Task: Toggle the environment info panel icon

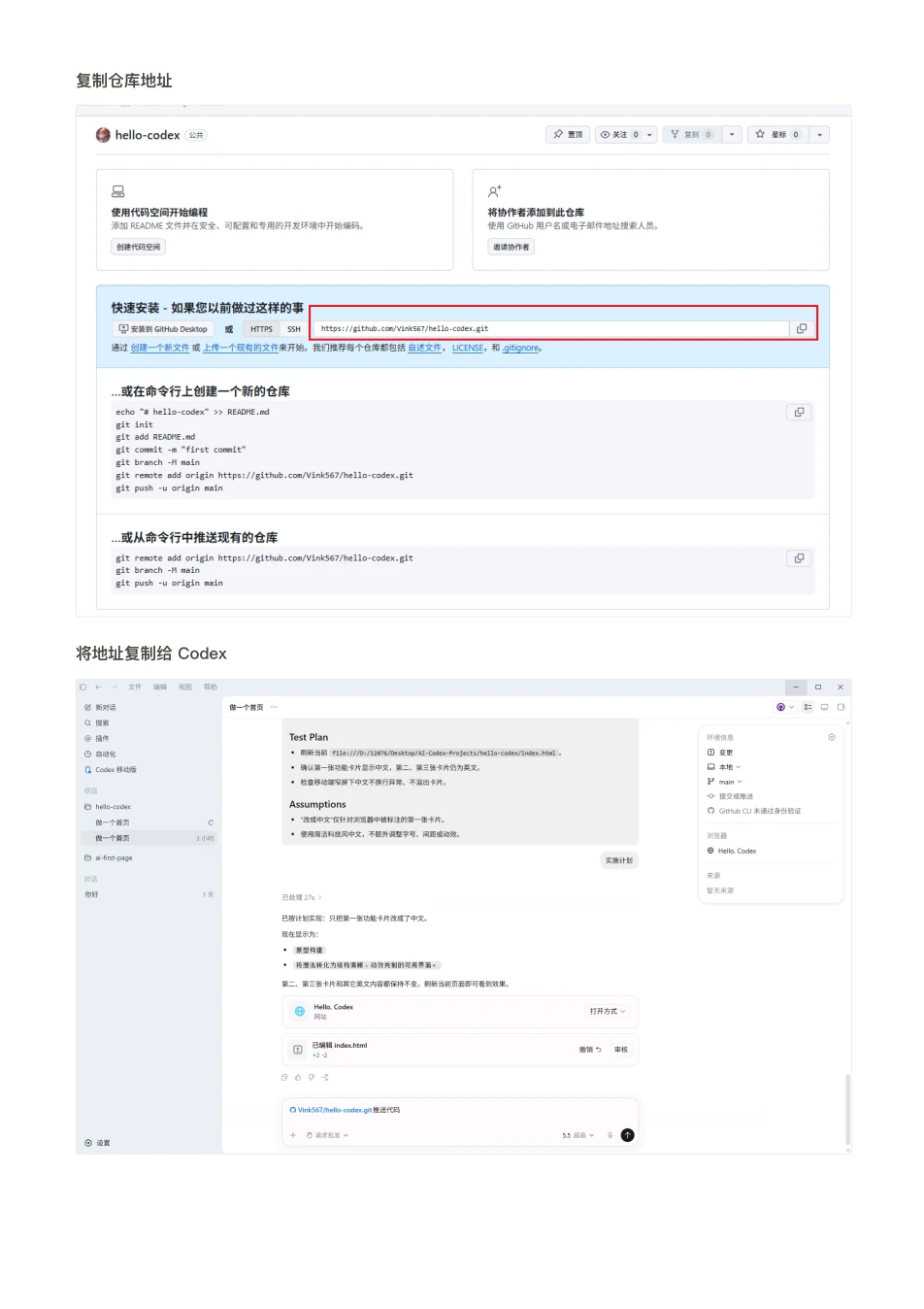Action: click(808, 707)
